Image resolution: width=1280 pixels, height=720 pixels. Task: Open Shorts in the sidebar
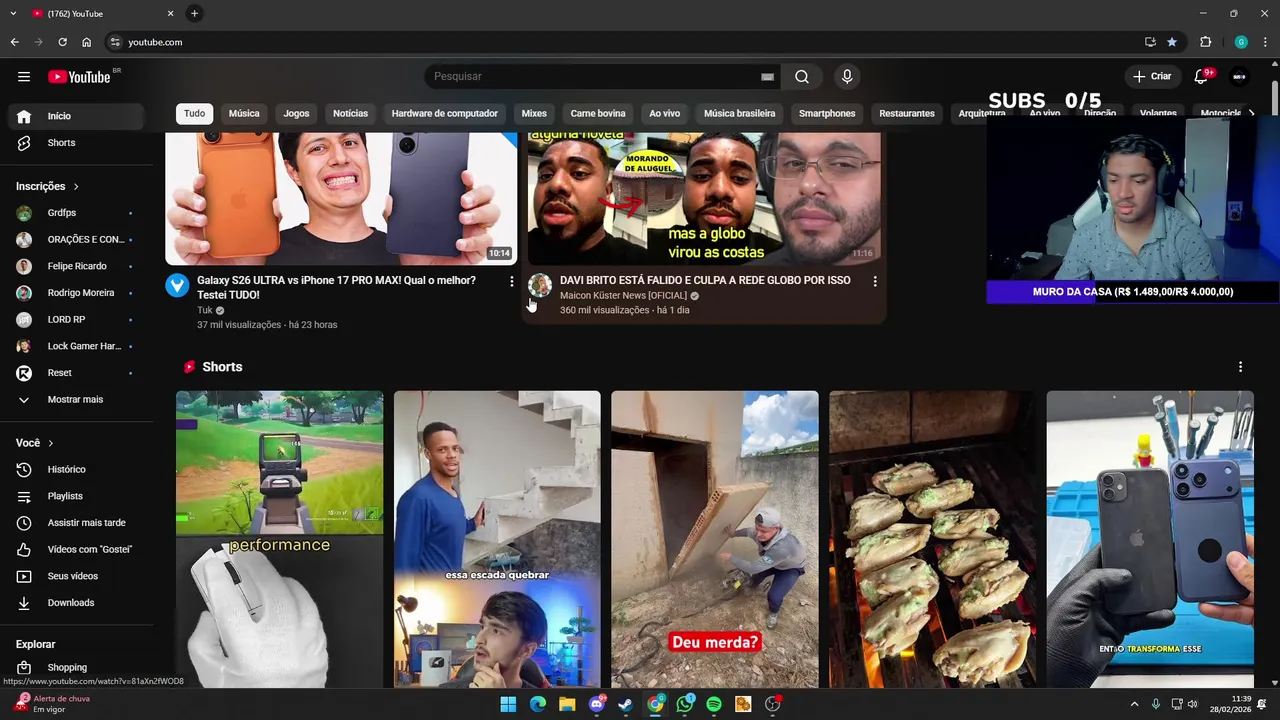[x=75, y=143]
